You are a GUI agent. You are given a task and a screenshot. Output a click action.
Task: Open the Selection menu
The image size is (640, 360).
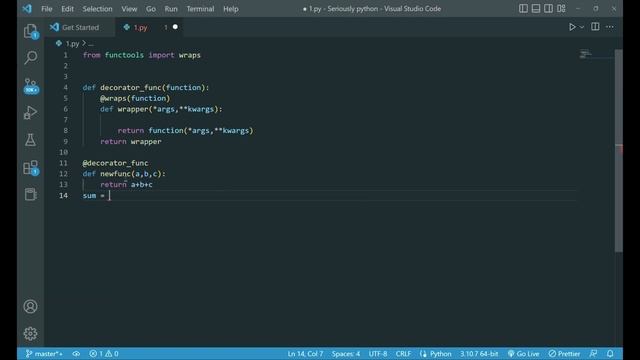pyautogui.click(x=97, y=9)
